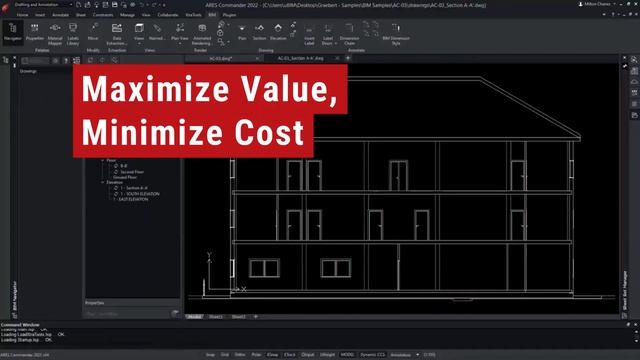Open the quick access toolbar customize arrow
640x360 pixels.
pos(164,4)
